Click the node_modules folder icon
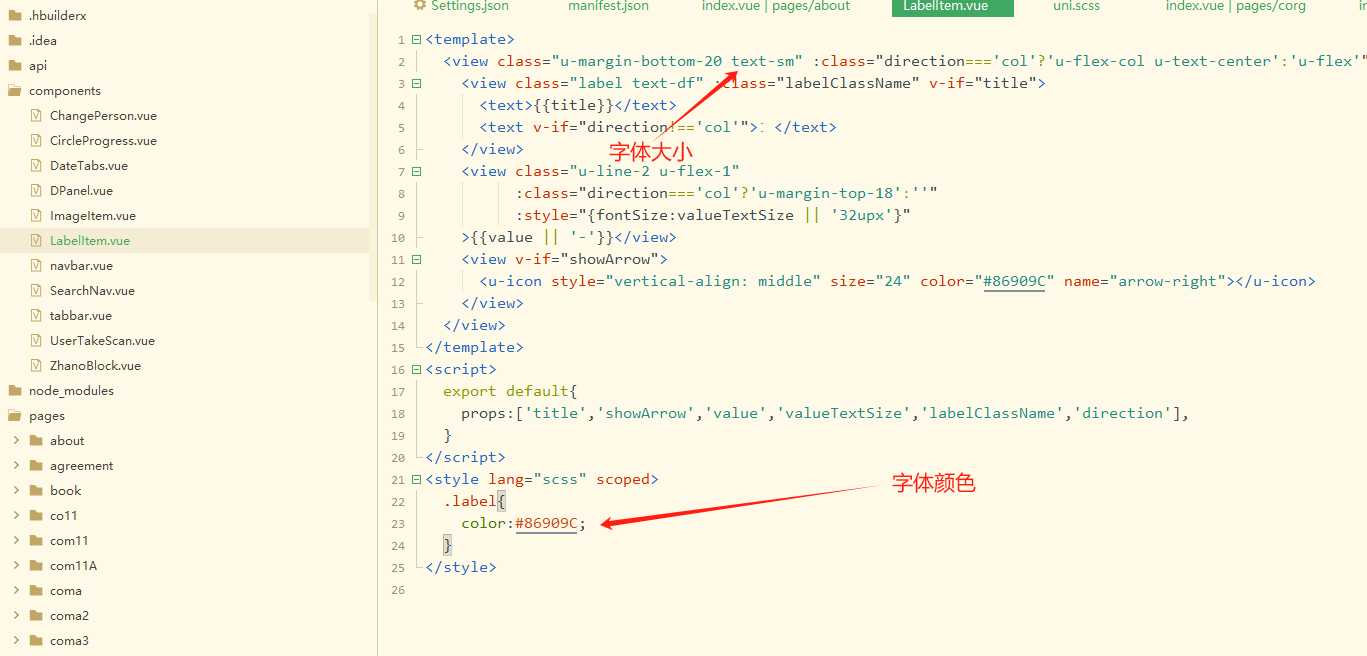Image resolution: width=1367 pixels, height=656 pixels. point(14,390)
